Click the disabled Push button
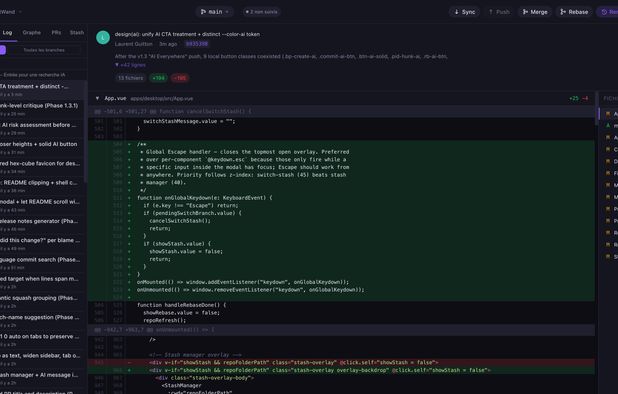This screenshot has width=618, height=394. pos(499,12)
